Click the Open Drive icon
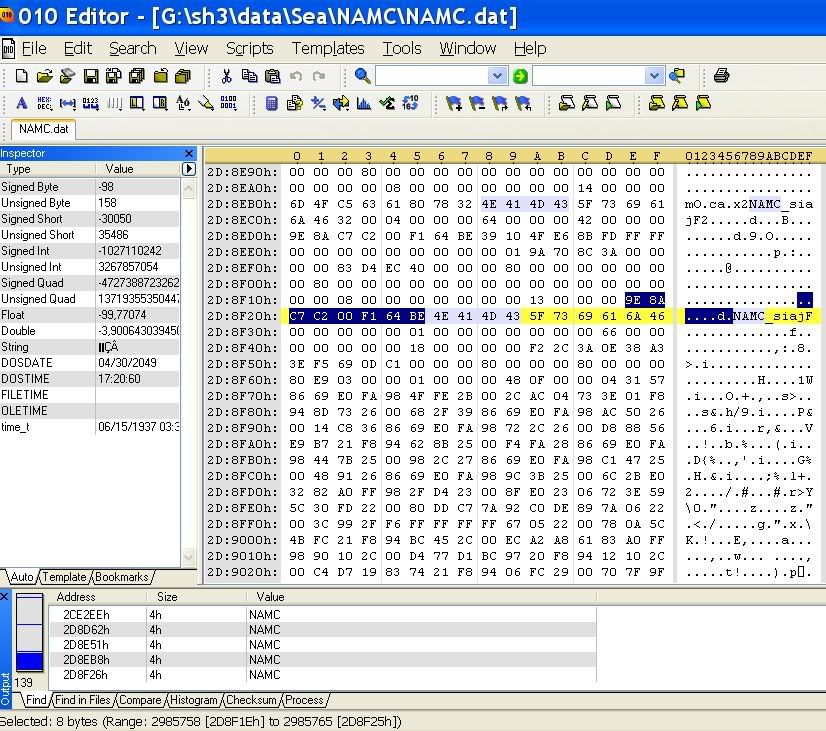826x731 pixels. click(67, 76)
